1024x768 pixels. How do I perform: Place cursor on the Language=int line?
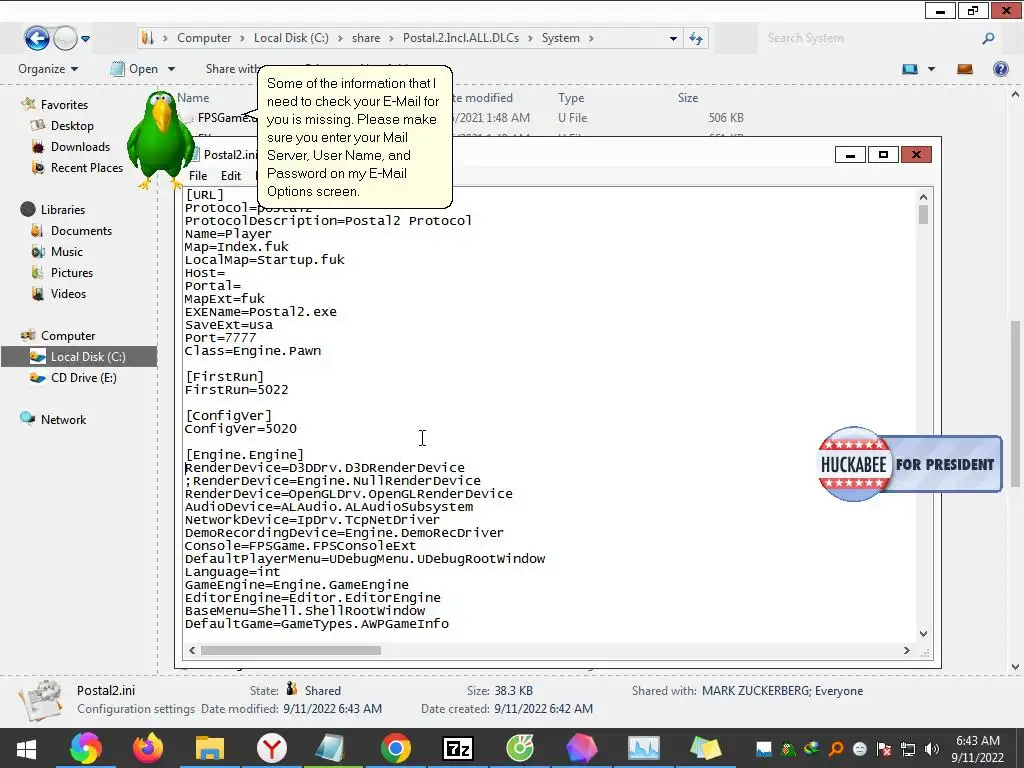[x=232, y=571]
